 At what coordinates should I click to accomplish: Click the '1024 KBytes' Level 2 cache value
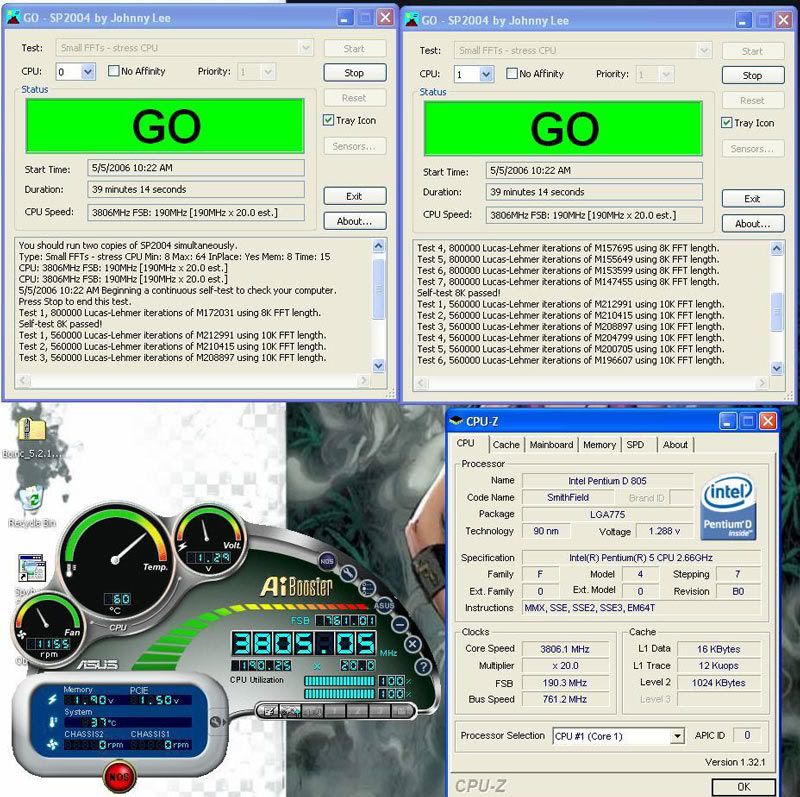718,683
